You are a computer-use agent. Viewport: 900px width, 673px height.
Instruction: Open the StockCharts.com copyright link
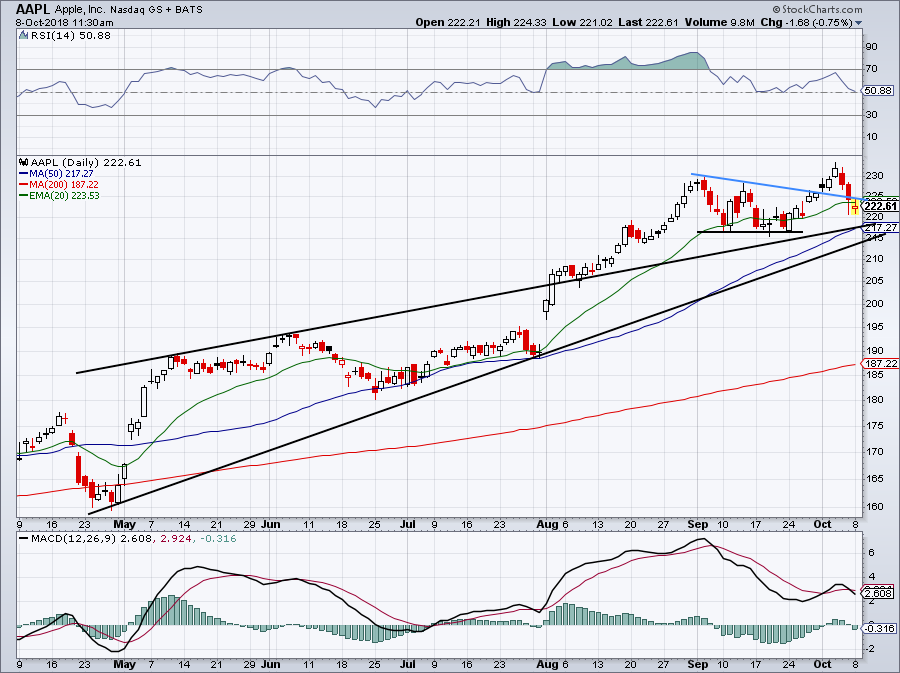[x=817, y=9]
